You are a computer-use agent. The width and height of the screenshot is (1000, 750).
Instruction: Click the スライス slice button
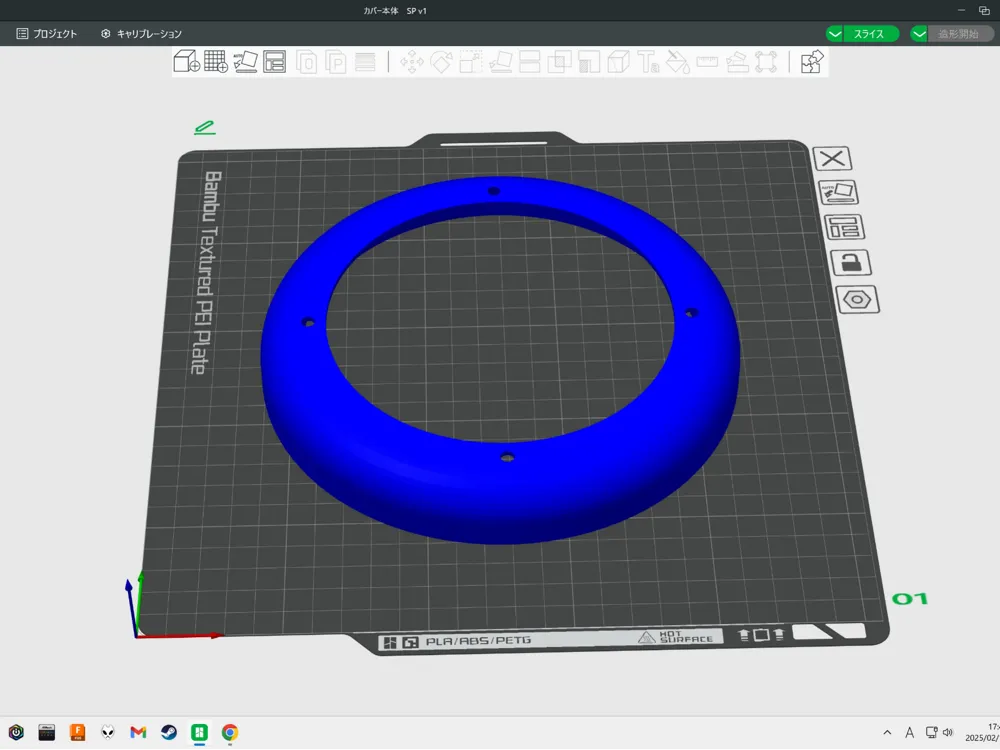tap(871, 34)
